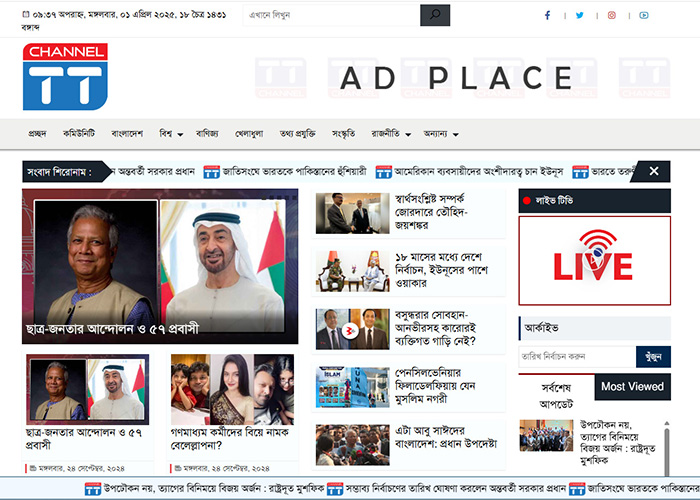Open the Instagram icon link
Image resolution: width=700 pixels, height=500 pixels.
(x=612, y=15)
